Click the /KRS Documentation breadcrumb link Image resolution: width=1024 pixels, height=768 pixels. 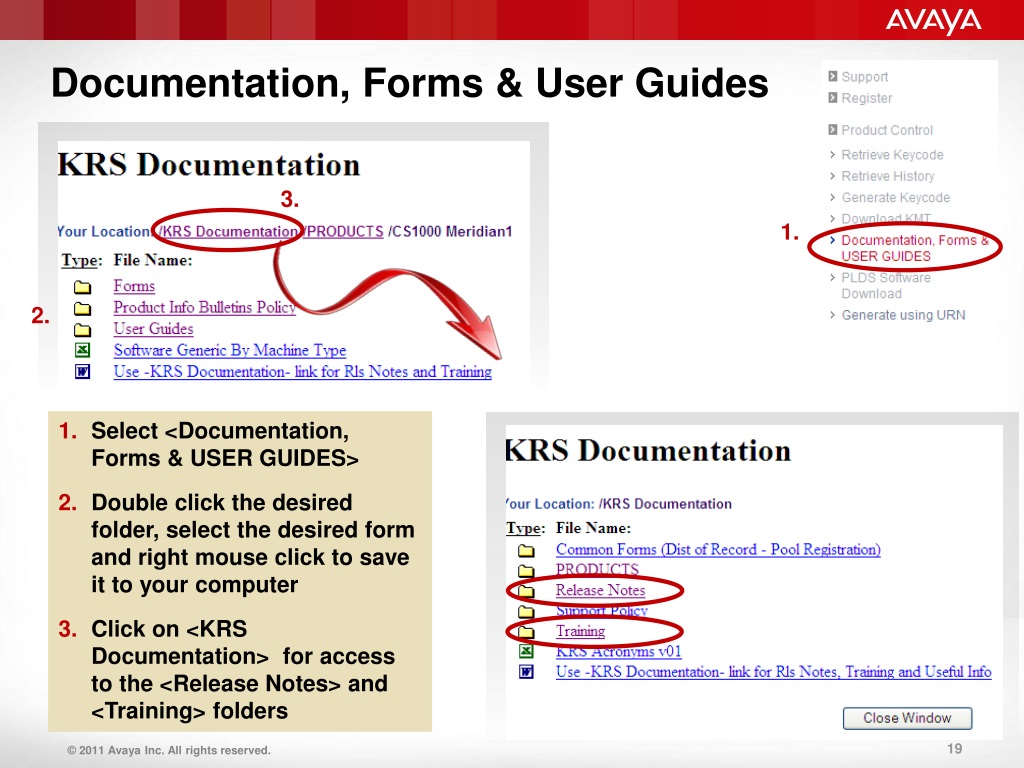point(229,232)
